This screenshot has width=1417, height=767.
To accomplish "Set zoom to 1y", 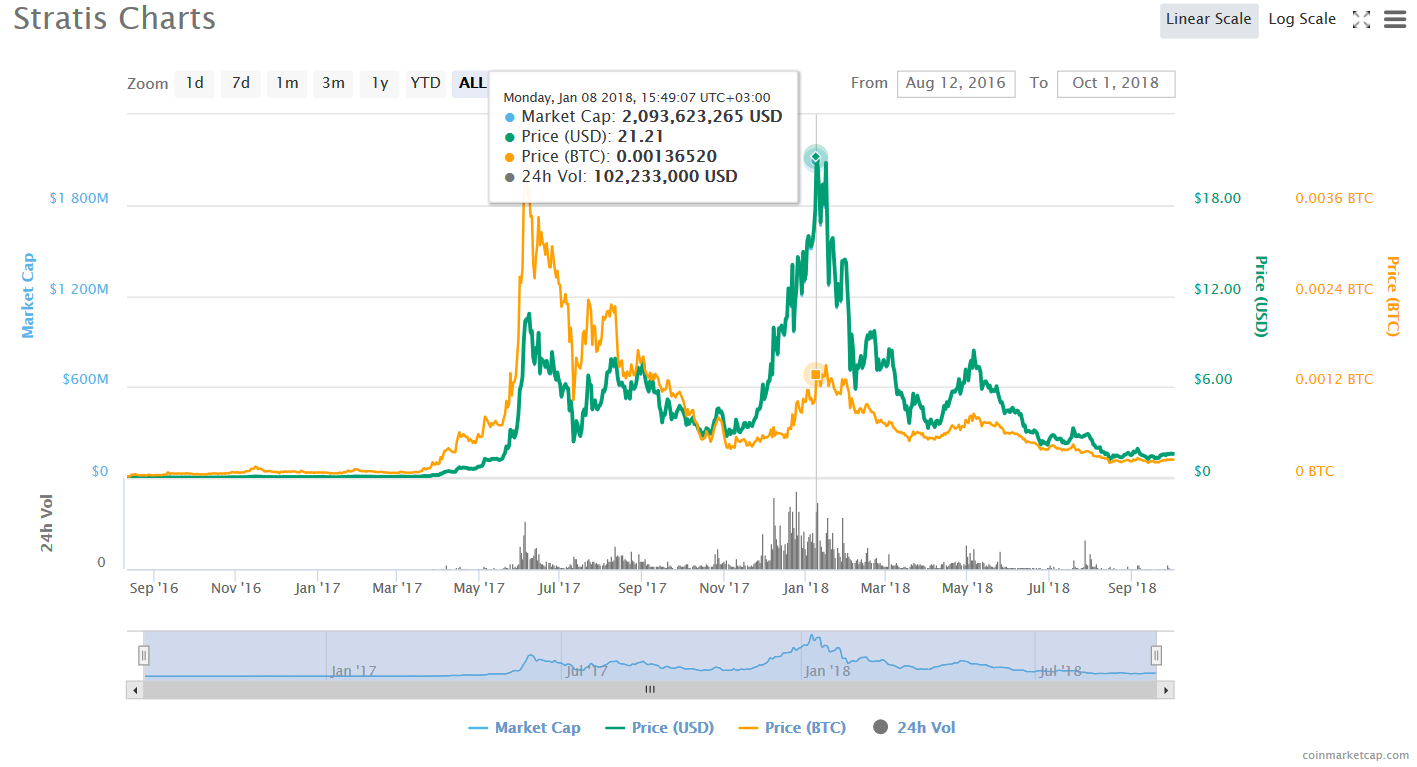I will pyautogui.click(x=380, y=84).
